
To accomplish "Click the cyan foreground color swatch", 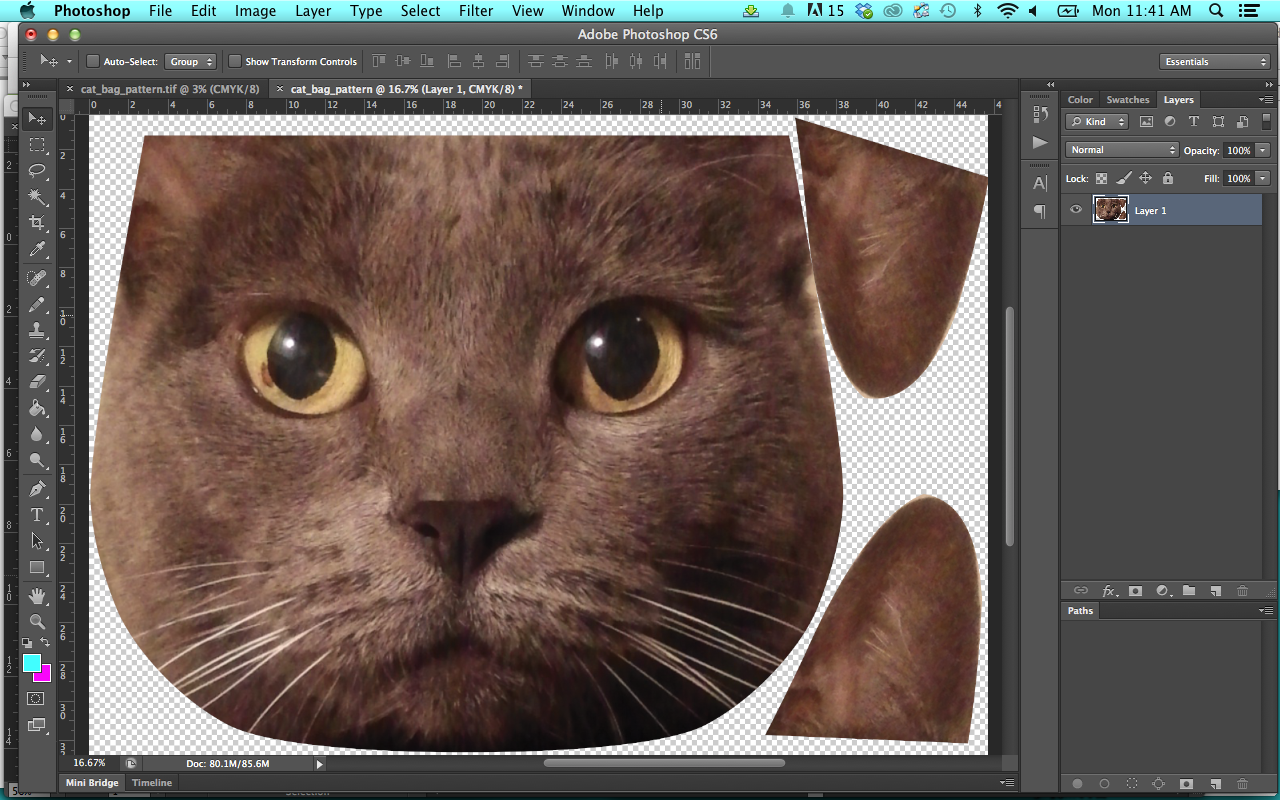I will coord(31,663).
